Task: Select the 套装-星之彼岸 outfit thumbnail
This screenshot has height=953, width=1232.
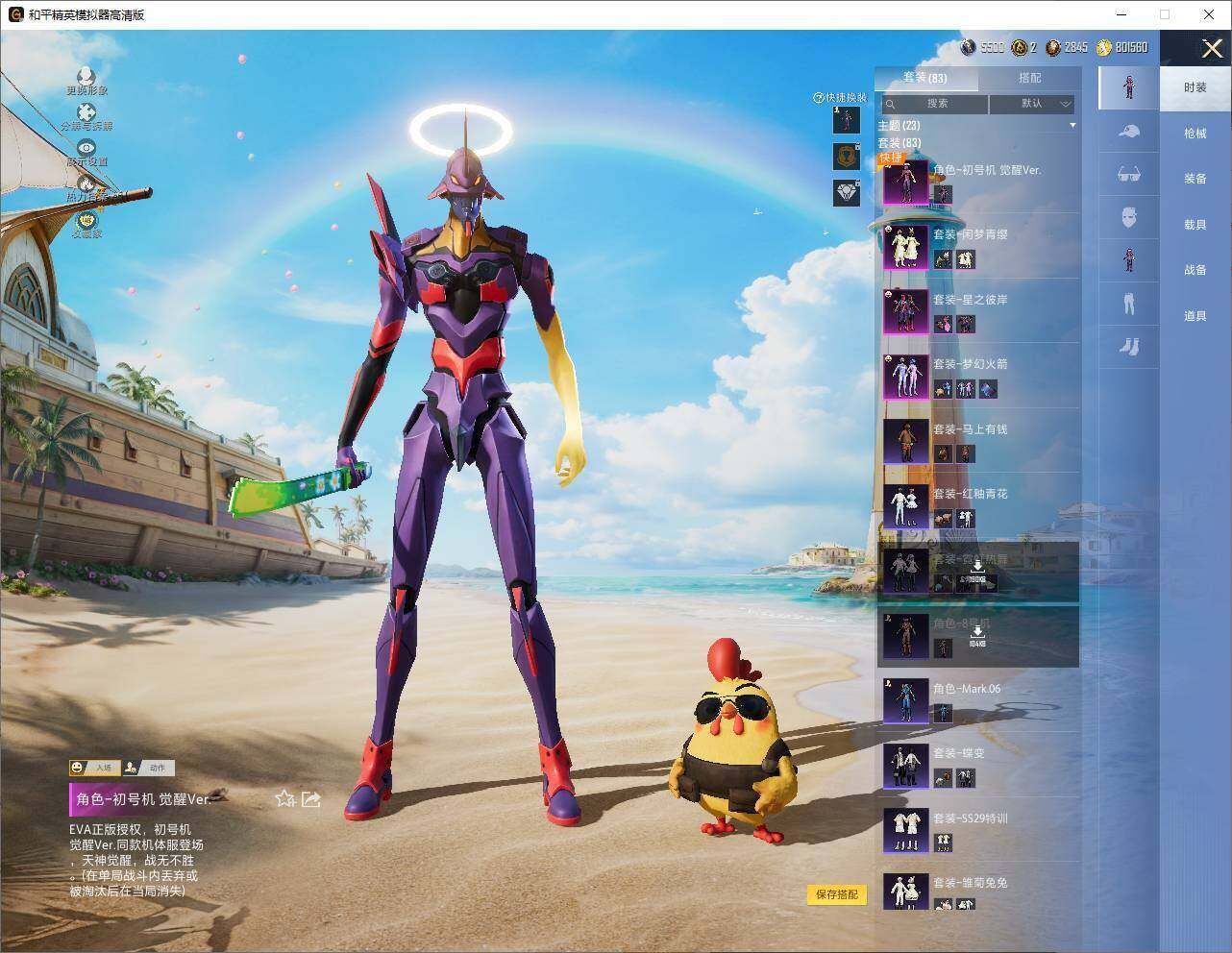Action: tap(906, 312)
